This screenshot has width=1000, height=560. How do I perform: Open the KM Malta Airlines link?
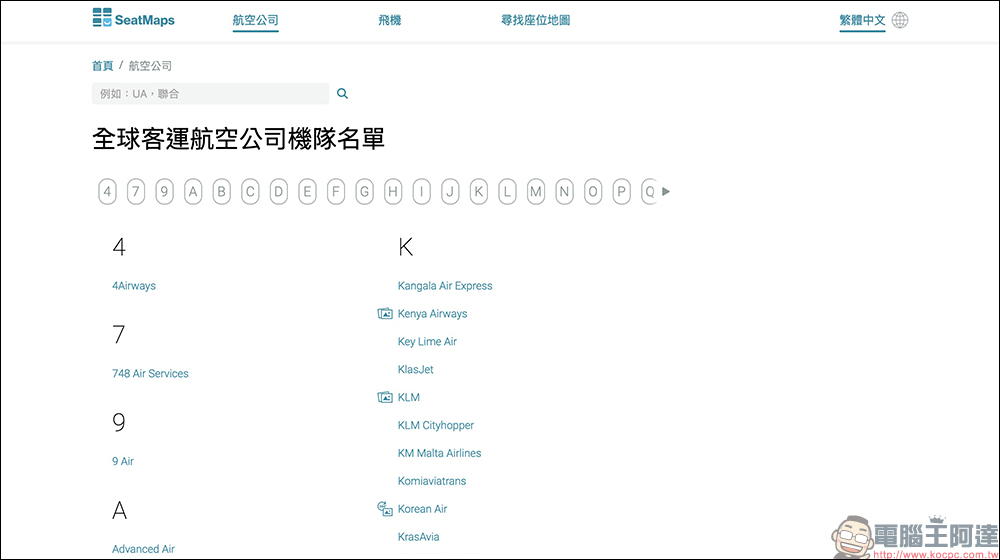(x=439, y=453)
